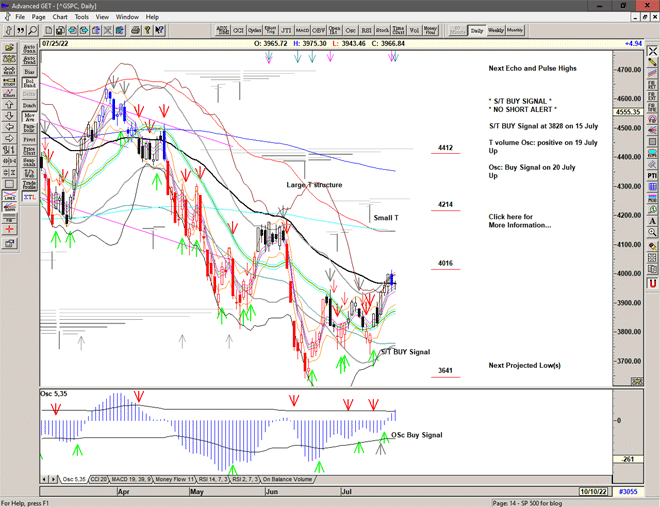Viewport: 660px width, 507px height.
Task: Click the 'Click here for More Information' link
Action: click(518, 221)
